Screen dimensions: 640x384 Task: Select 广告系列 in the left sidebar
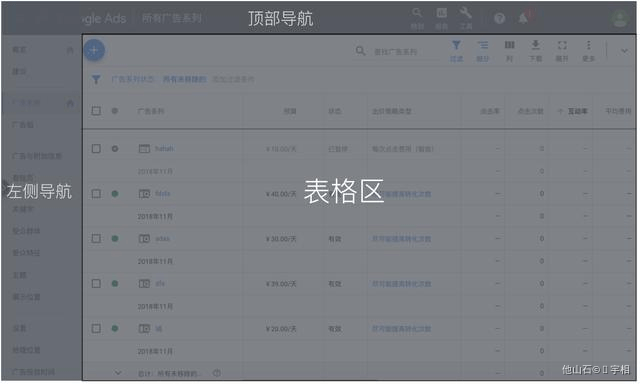[26, 103]
